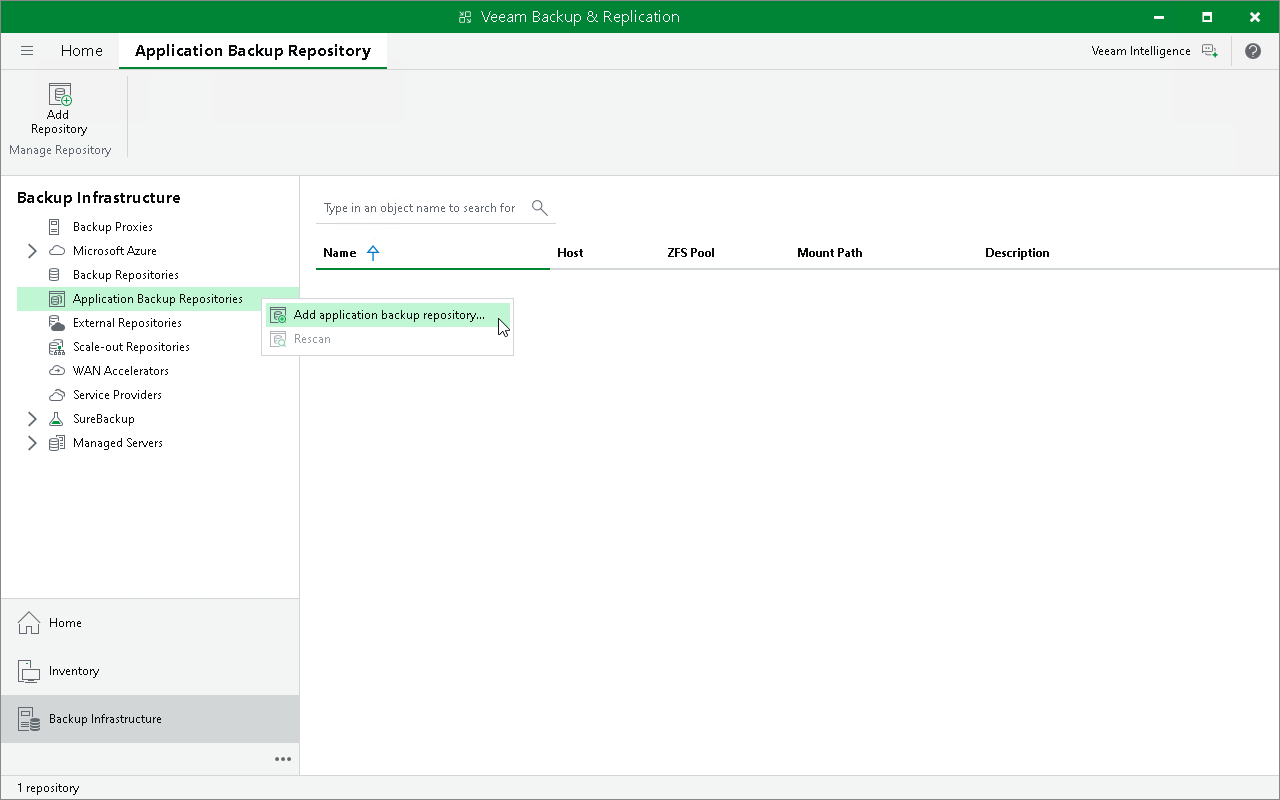Select External Repositories in the tree
The height and width of the screenshot is (800, 1280).
click(127, 323)
